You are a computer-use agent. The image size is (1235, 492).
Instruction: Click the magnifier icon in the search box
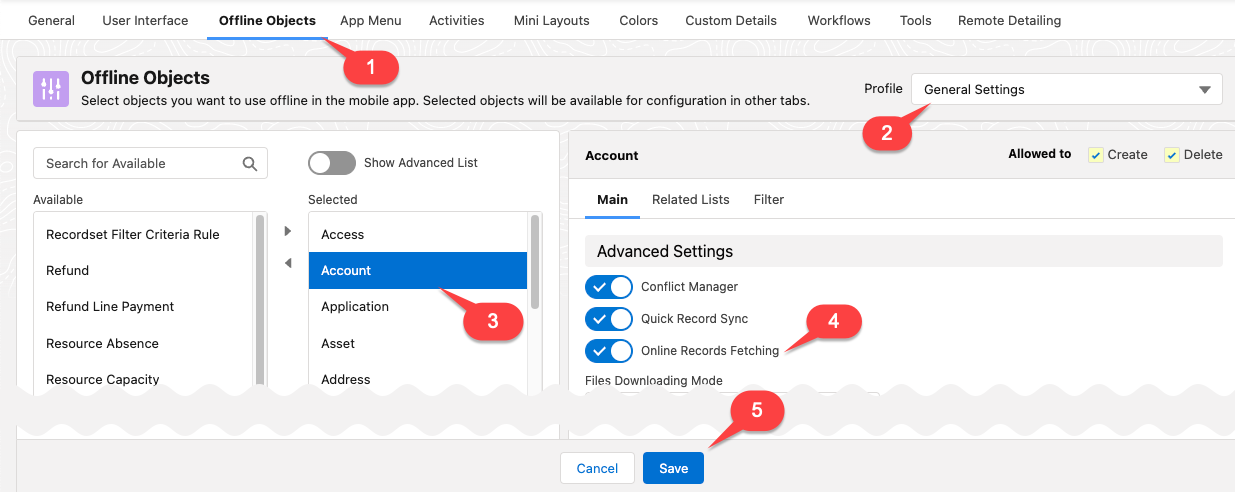(250, 163)
